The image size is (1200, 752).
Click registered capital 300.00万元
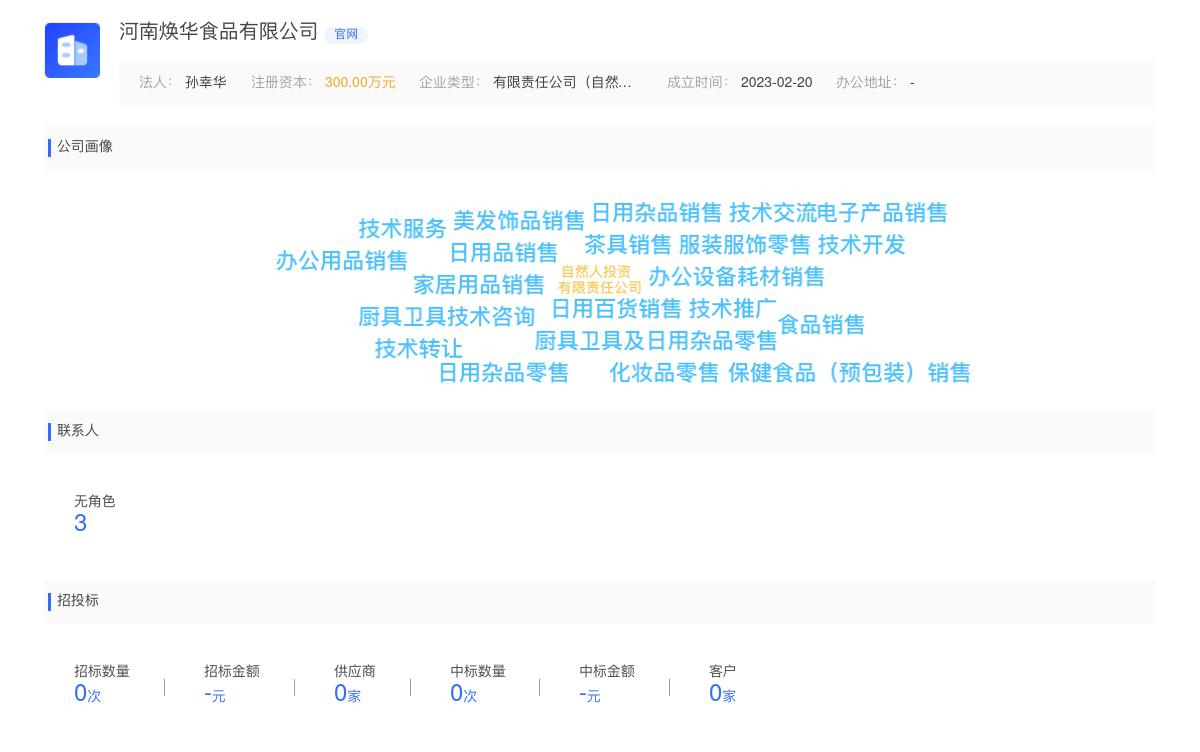(360, 82)
